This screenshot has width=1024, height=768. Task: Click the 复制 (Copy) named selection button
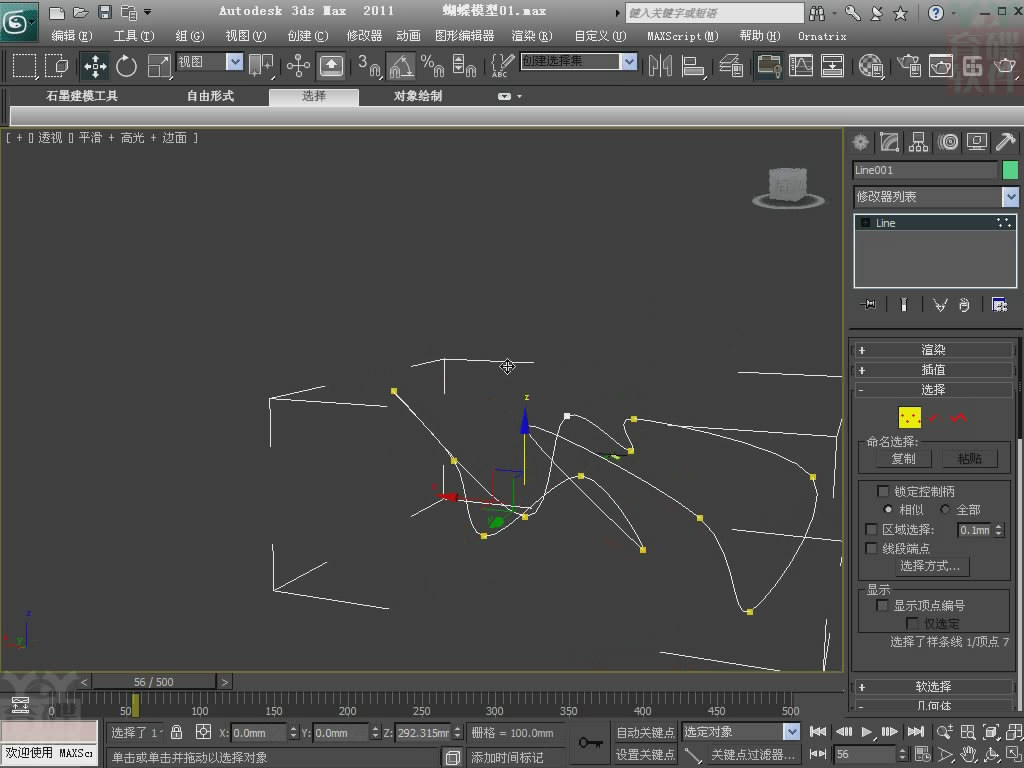[903, 458]
